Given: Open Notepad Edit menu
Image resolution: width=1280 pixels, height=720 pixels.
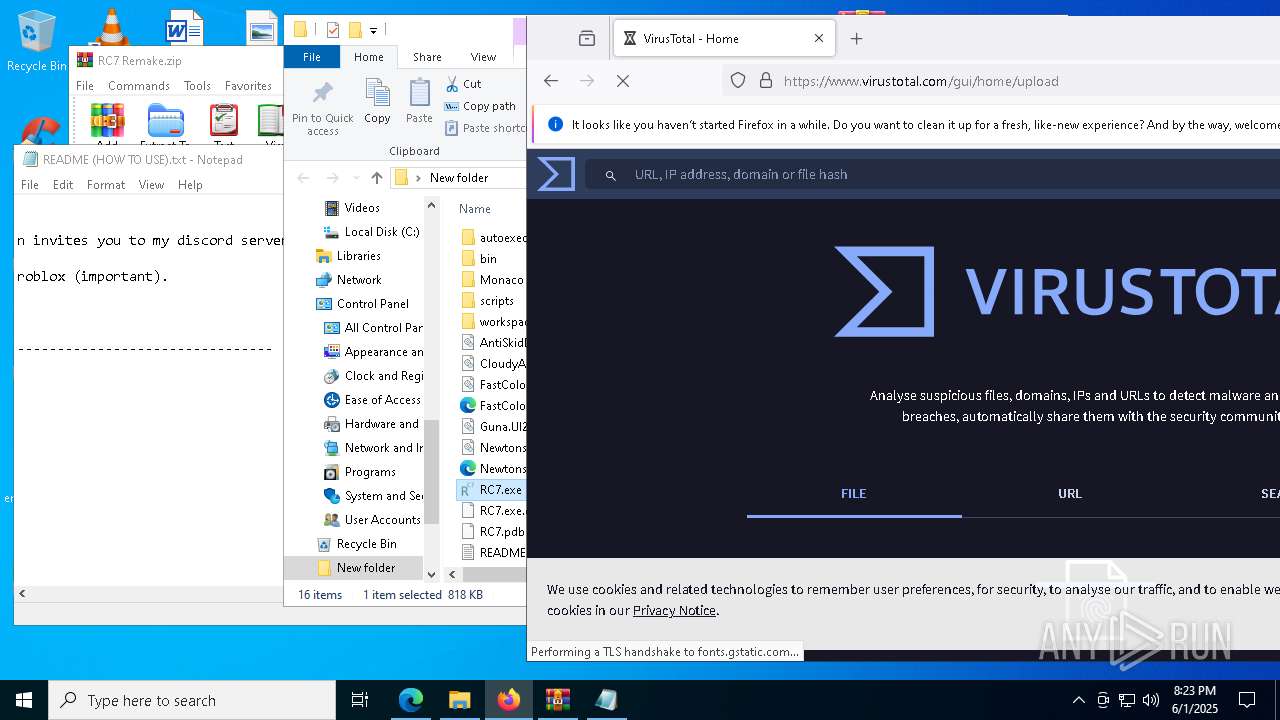Looking at the screenshot, I should pyautogui.click(x=63, y=185).
